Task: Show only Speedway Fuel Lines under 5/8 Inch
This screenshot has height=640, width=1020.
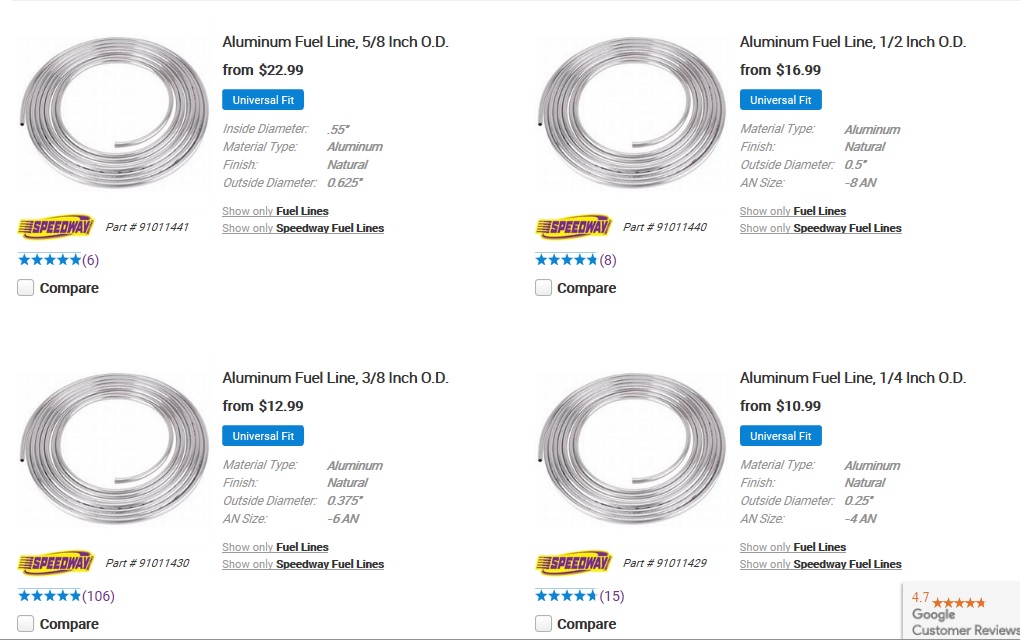Action: point(303,228)
